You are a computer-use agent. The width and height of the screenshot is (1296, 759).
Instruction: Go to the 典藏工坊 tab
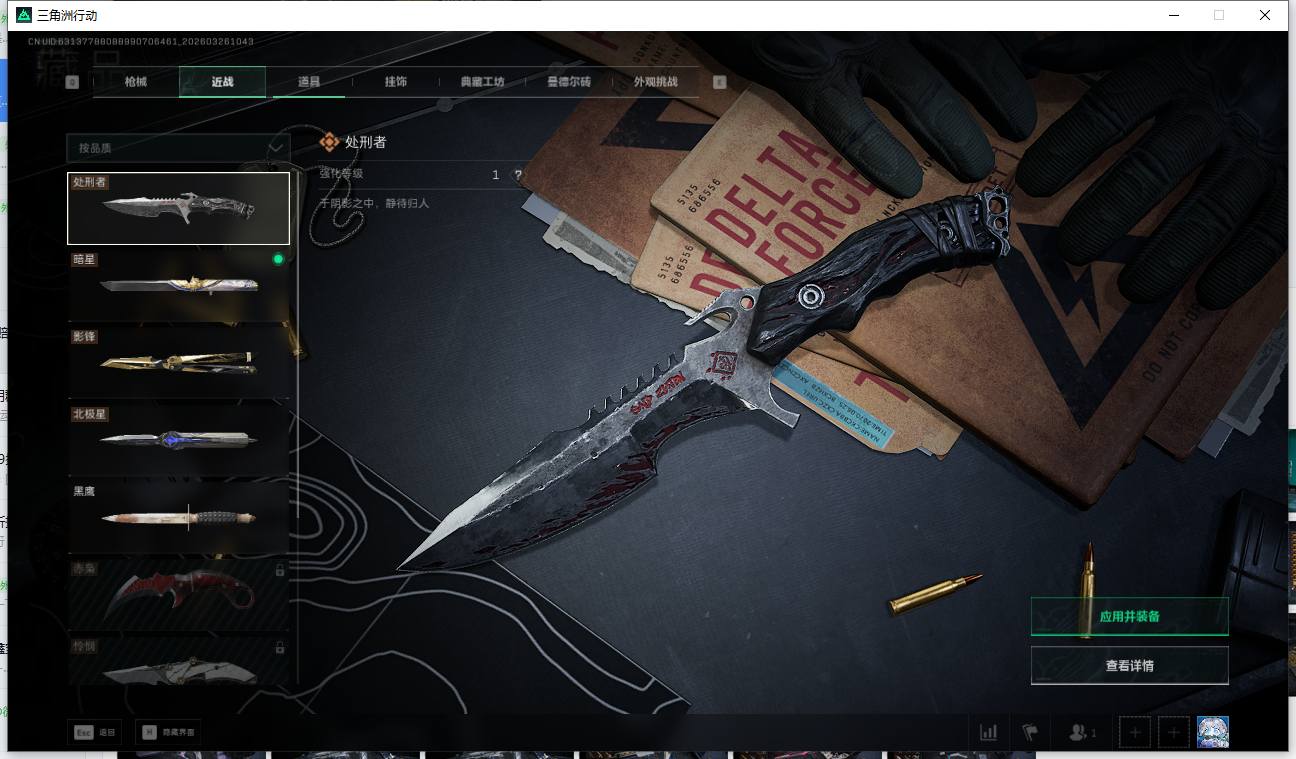point(482,82)
